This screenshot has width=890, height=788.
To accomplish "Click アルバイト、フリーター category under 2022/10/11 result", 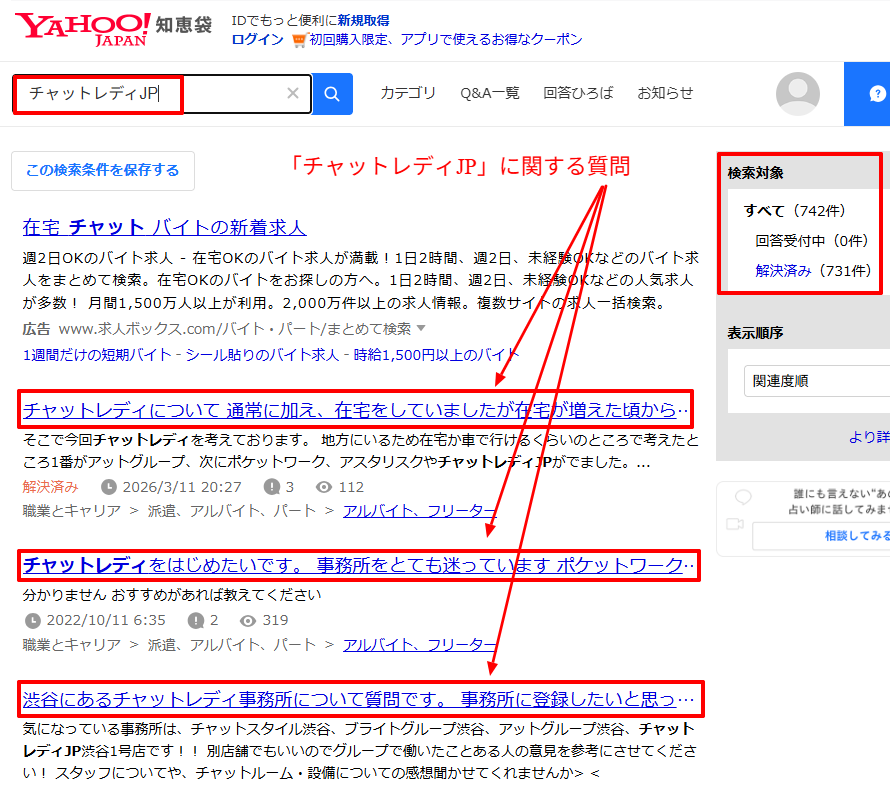I will 420,645.
